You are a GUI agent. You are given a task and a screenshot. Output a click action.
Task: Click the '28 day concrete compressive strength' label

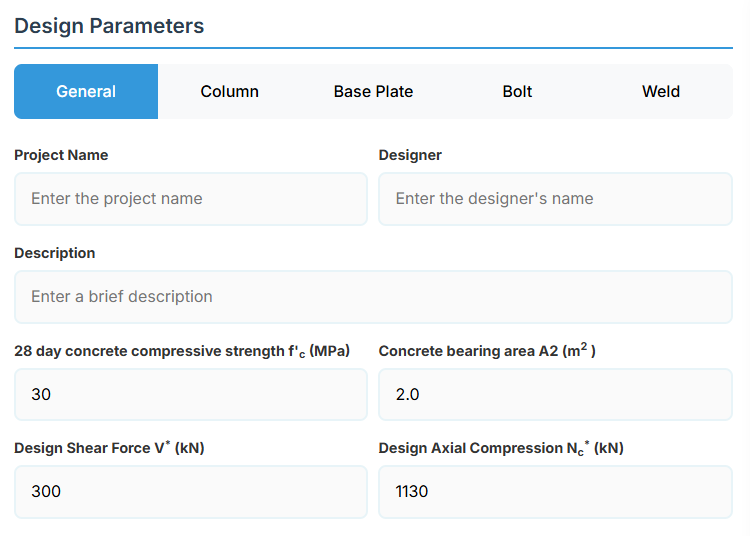tap(182, 351)
